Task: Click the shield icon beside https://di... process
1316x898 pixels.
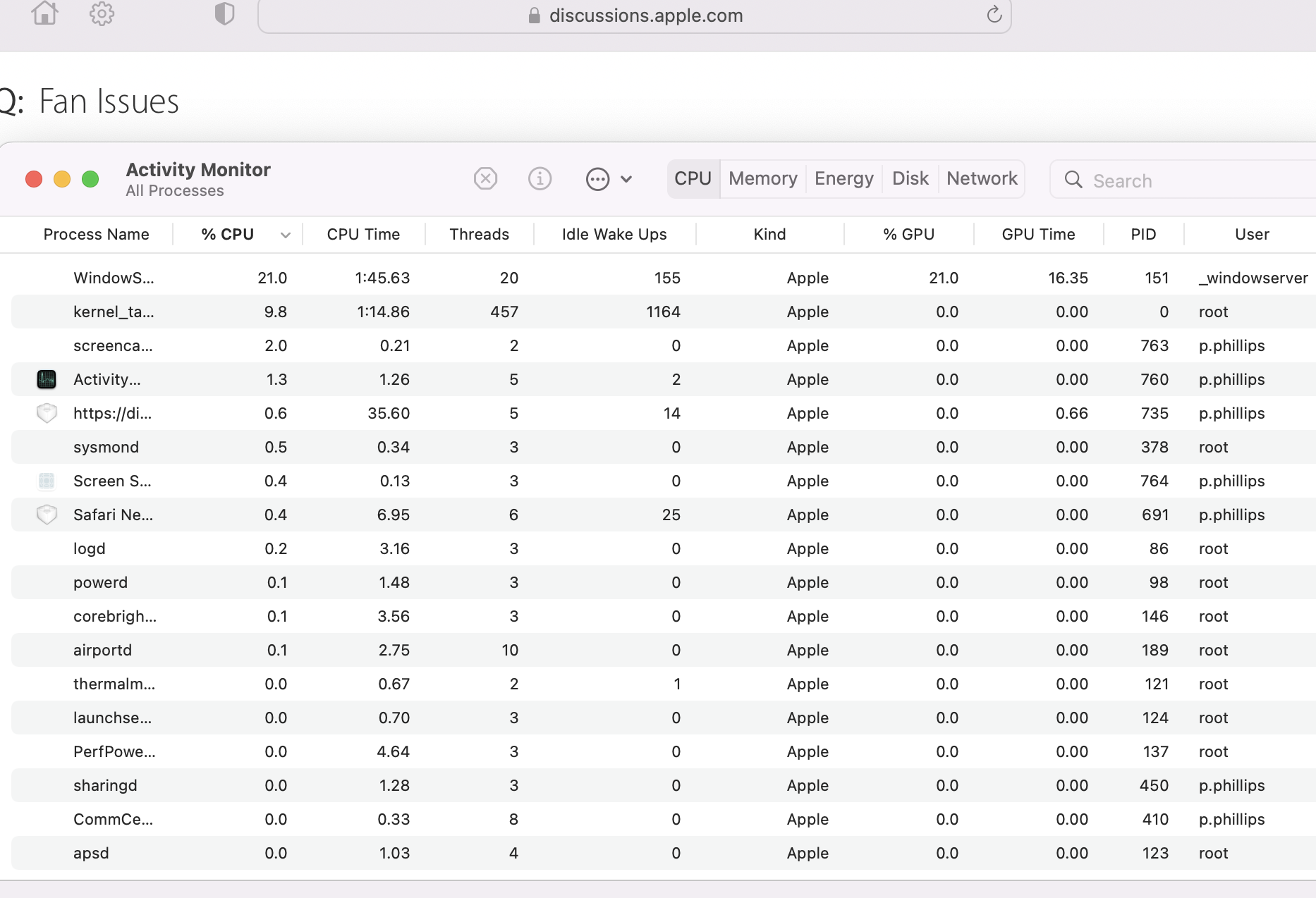Action: (47, 413)
